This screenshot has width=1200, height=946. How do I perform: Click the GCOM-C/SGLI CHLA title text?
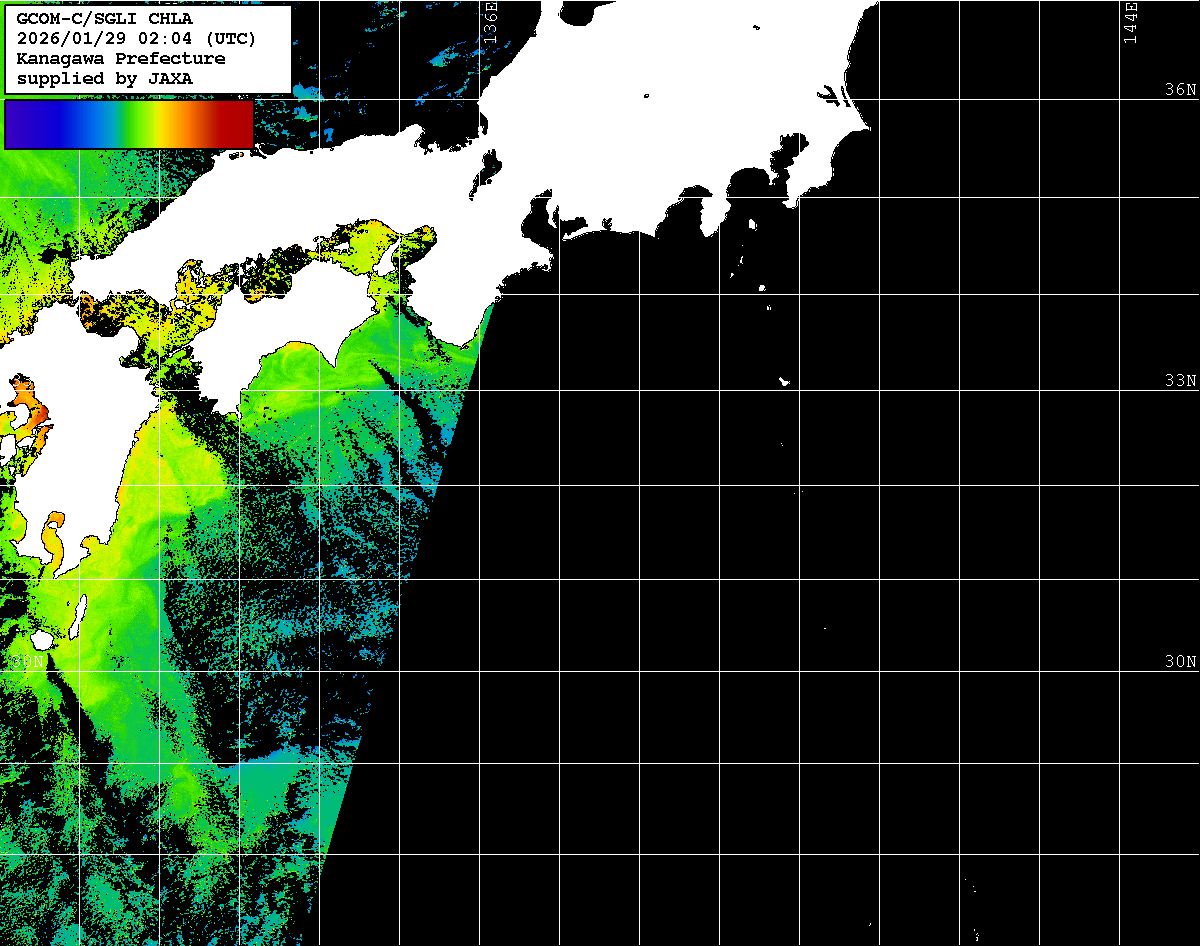[x=105, y=20]
